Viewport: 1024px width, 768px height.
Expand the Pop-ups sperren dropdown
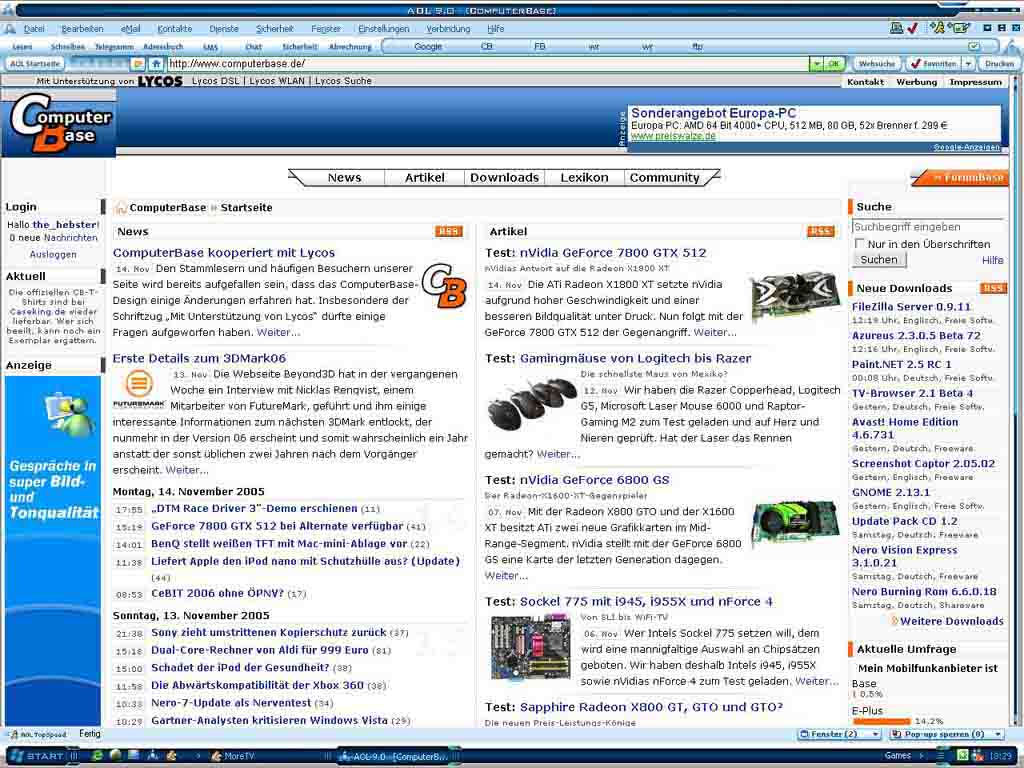pos(999,734)
